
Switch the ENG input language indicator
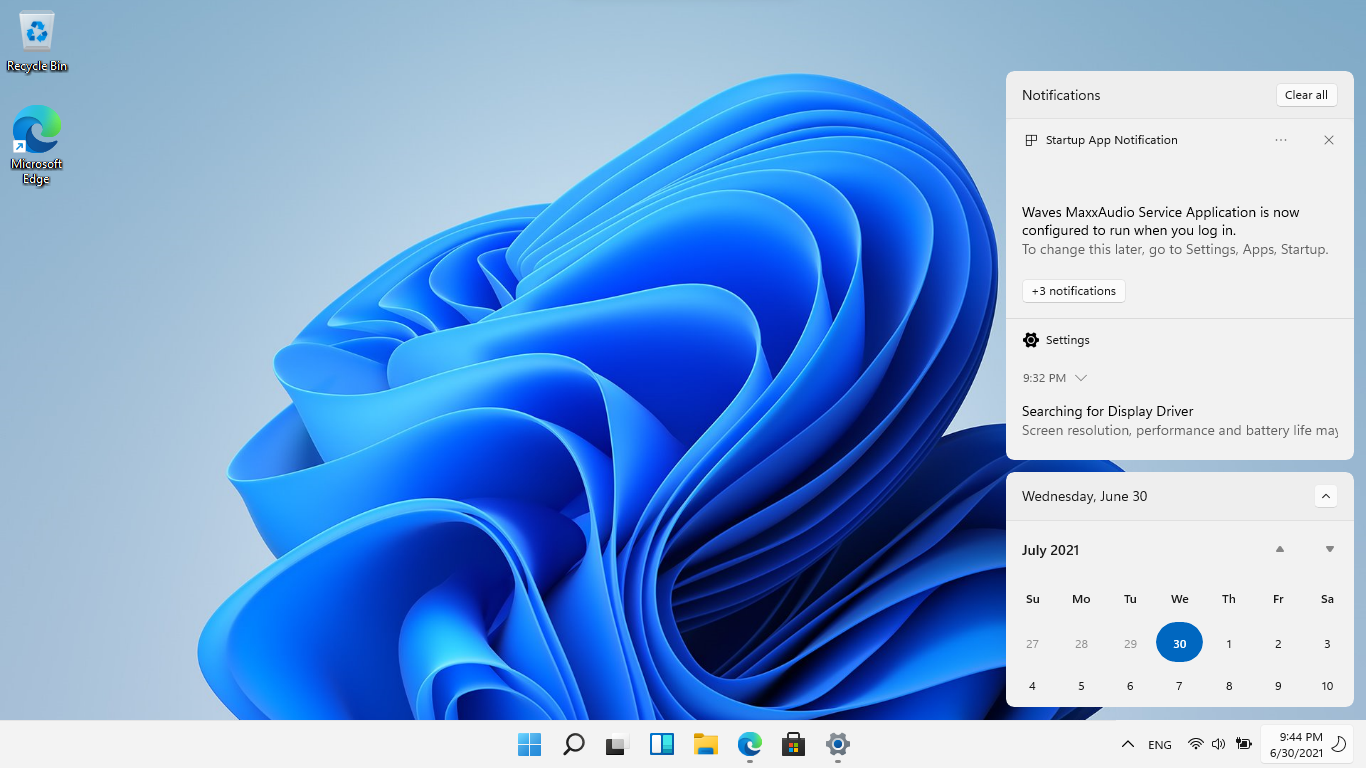[1160, 745]
